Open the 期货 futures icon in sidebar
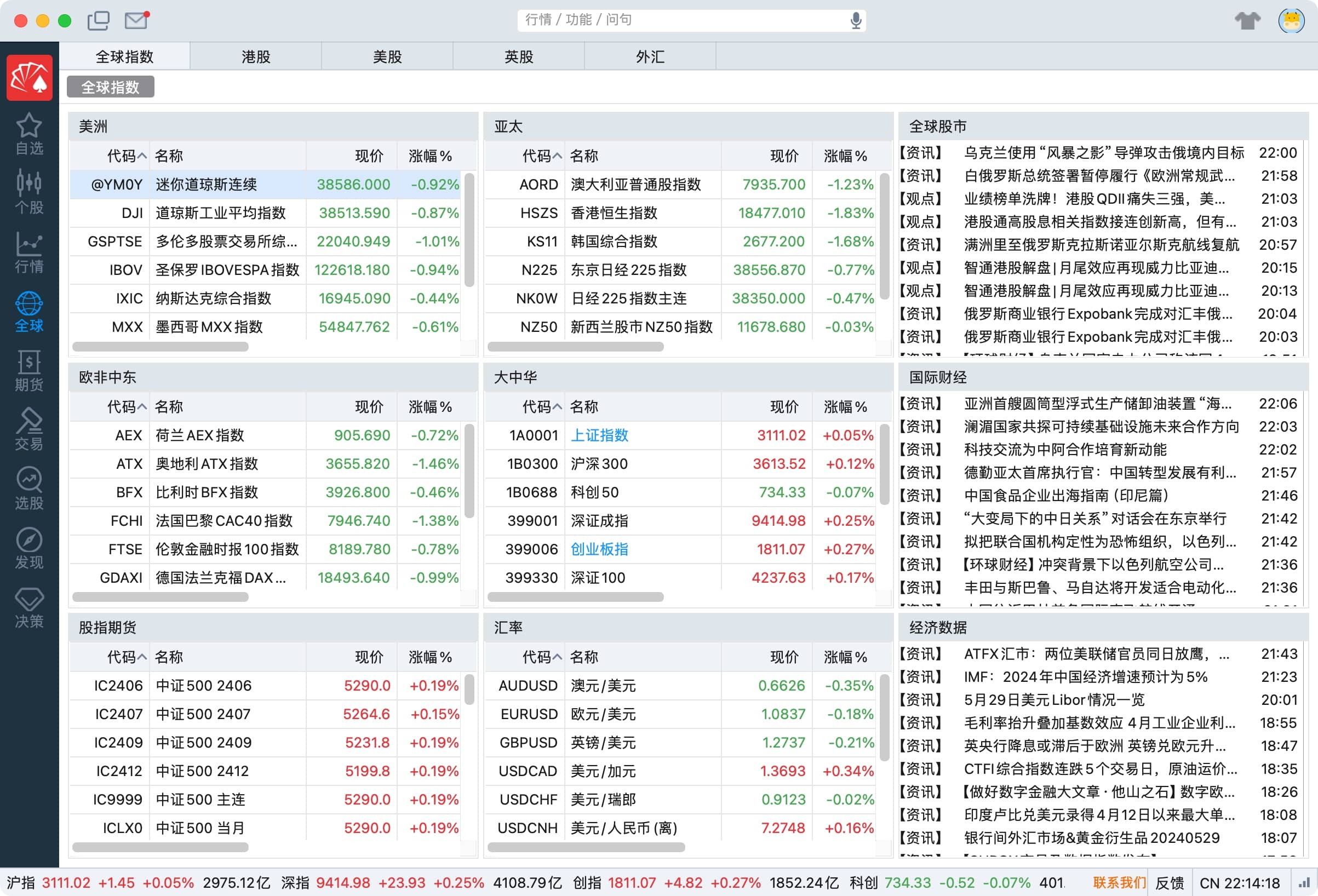This screenshot has width=1318, height=896. click(29, 370)
